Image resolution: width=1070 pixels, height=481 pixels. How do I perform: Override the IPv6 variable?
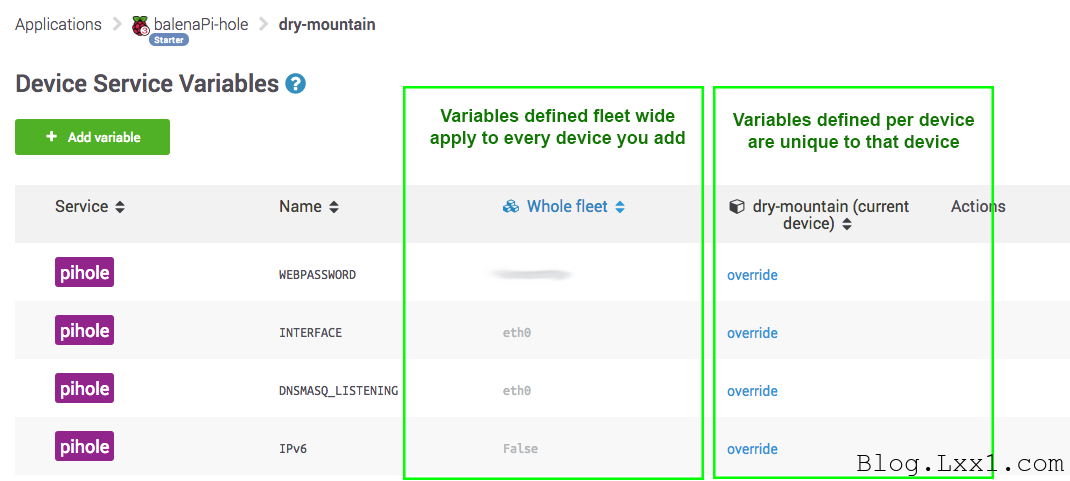(752, 449)
